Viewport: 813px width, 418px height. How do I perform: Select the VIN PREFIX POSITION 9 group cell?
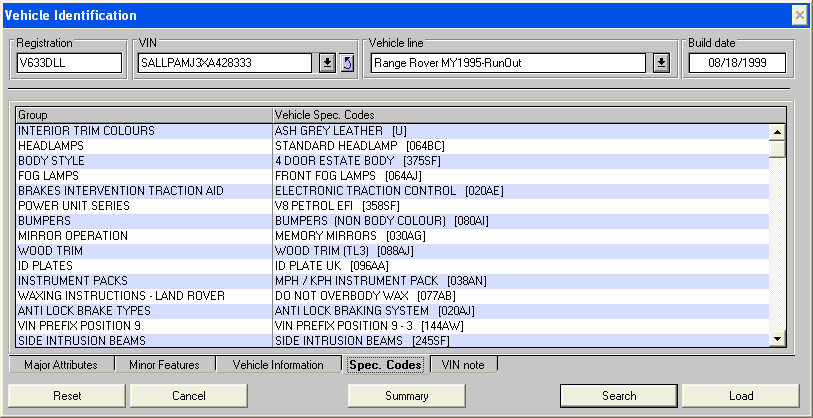(x=144, y=326)
